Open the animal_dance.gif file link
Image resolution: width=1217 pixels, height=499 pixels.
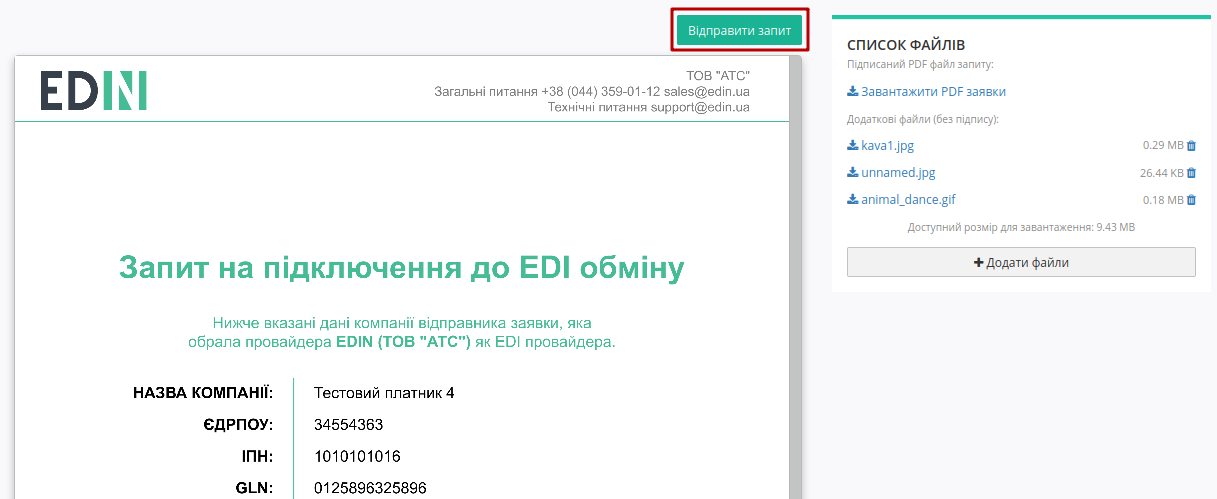tap(908, 199)
